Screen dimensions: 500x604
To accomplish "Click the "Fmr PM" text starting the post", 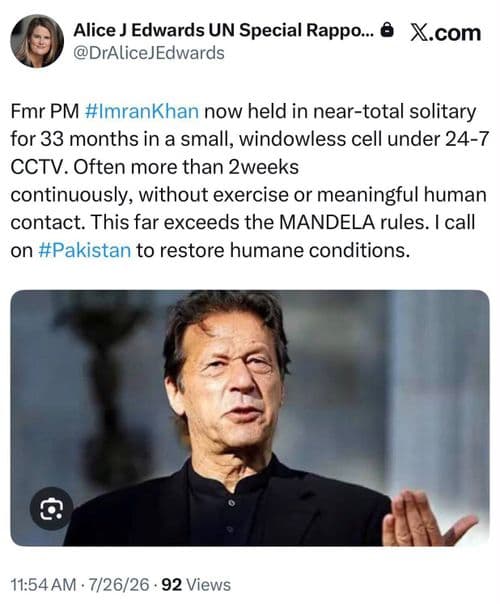I will tap(44, 112).
